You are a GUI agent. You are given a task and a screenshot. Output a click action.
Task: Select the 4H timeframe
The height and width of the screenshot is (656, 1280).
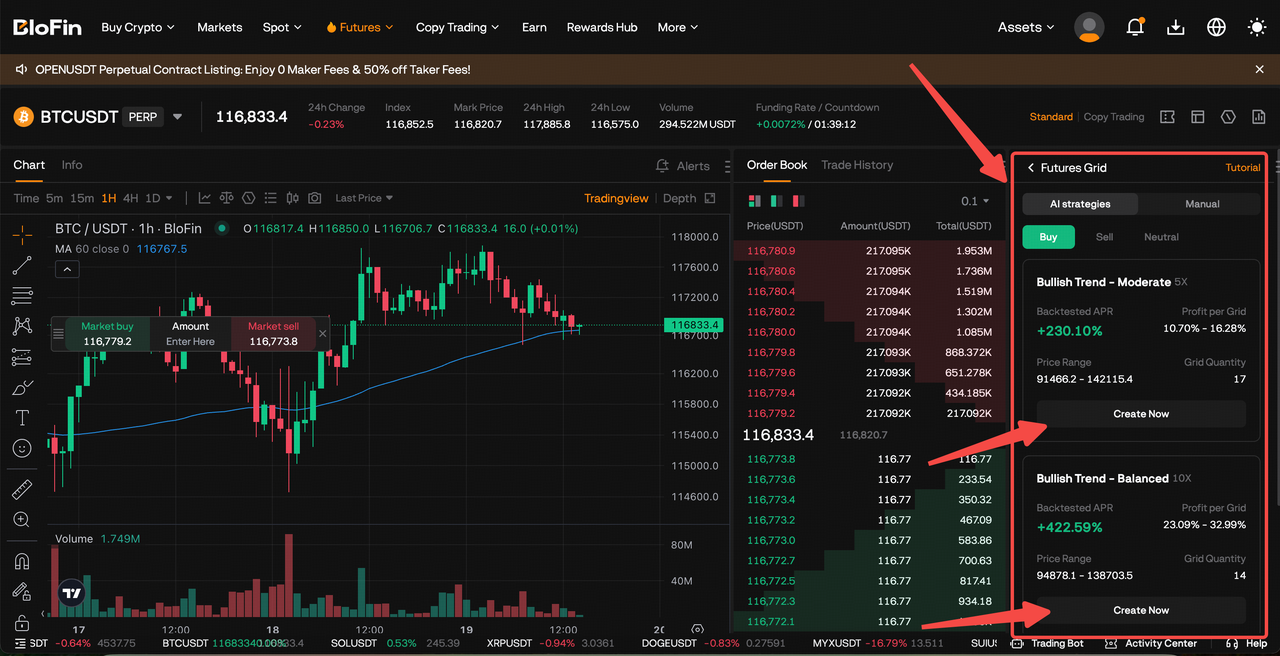point(130,198)
